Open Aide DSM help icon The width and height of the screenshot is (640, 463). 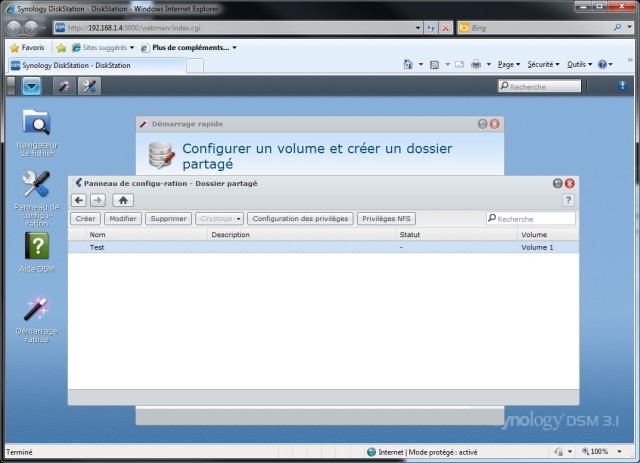coord(37,252)
